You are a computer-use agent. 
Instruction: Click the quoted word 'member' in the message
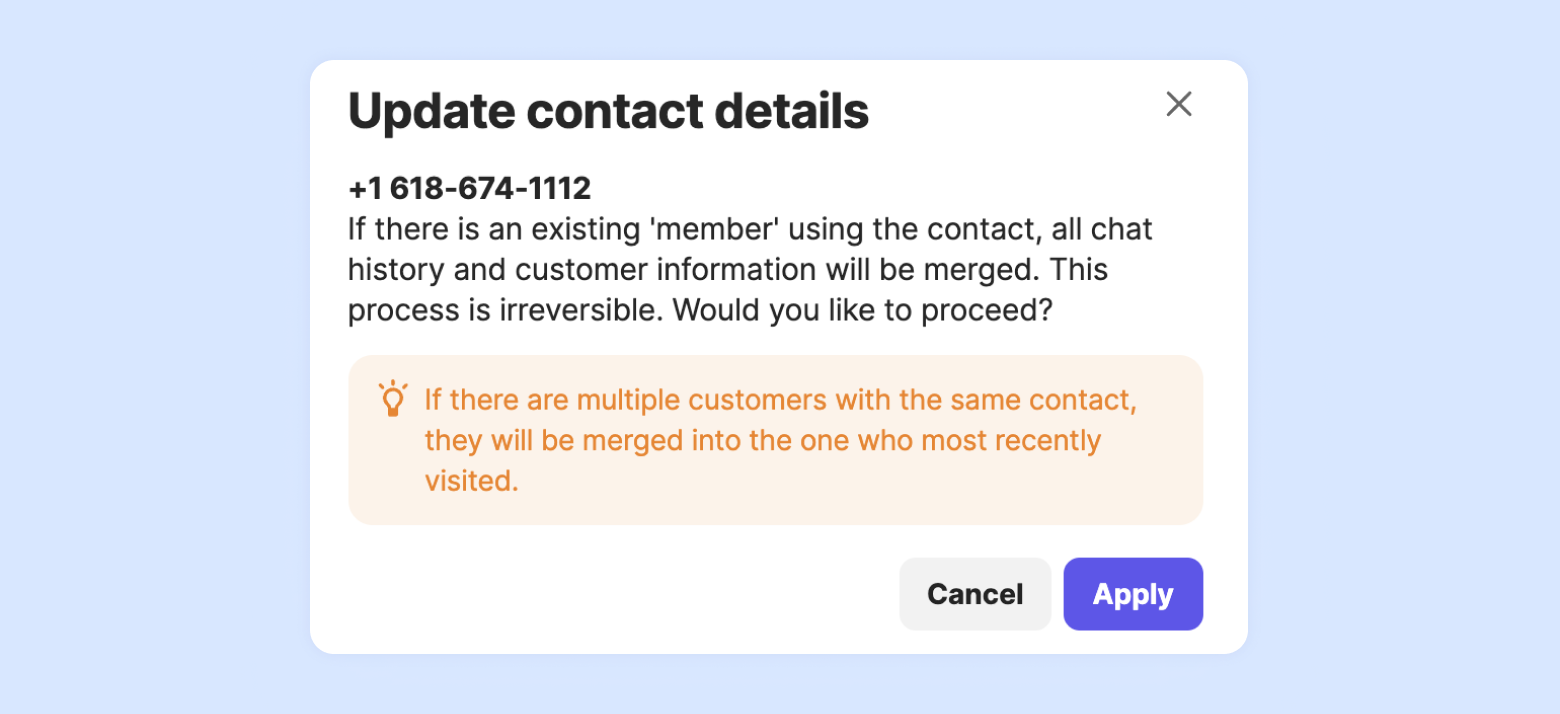tap(714, 229)
